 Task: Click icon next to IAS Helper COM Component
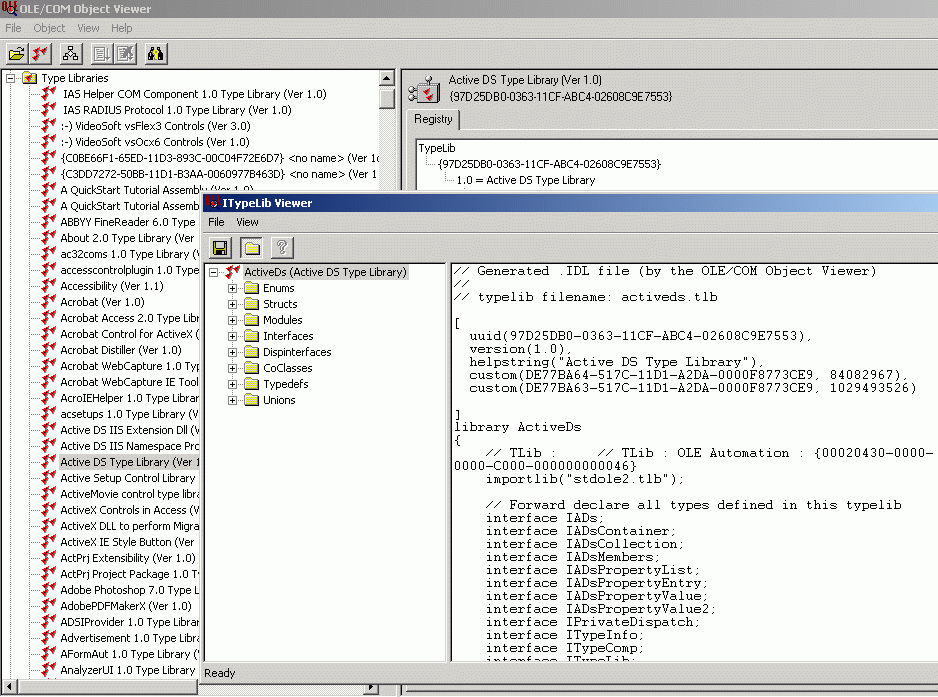click(x=48, y=94)
